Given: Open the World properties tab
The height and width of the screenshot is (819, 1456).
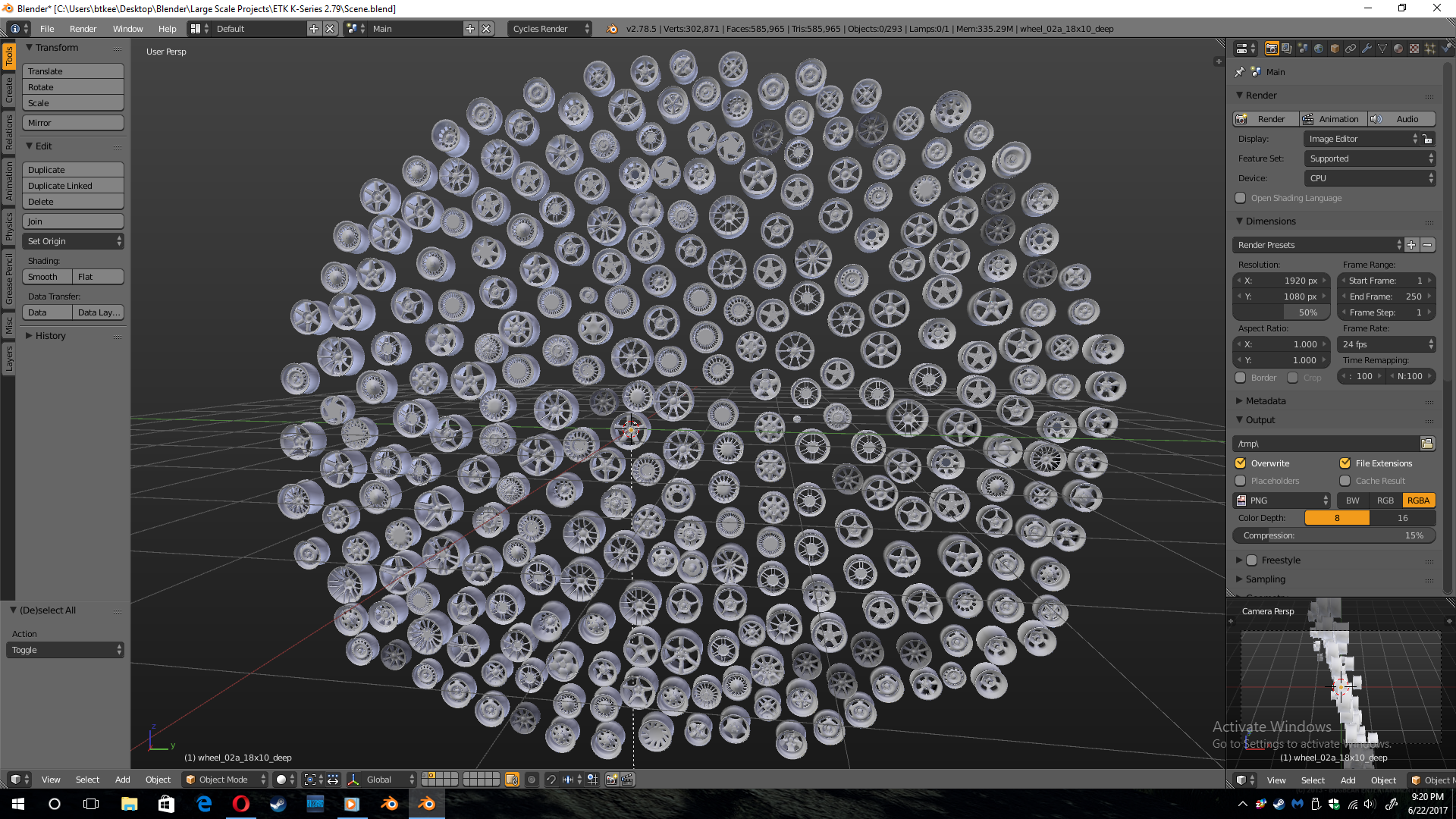Looking at the screenshot, I should tap(1319, 49).
